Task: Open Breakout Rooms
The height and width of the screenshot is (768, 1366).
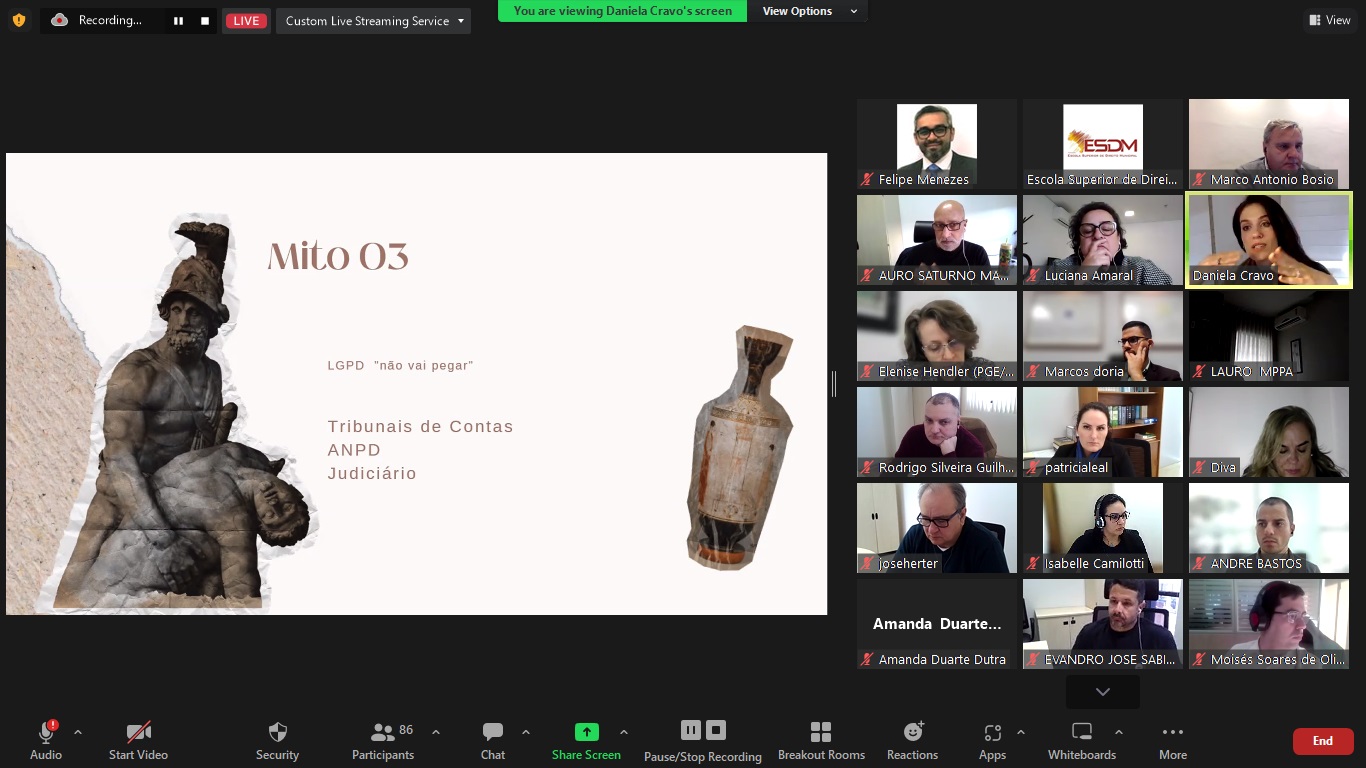Action: (x=821, y=740)
